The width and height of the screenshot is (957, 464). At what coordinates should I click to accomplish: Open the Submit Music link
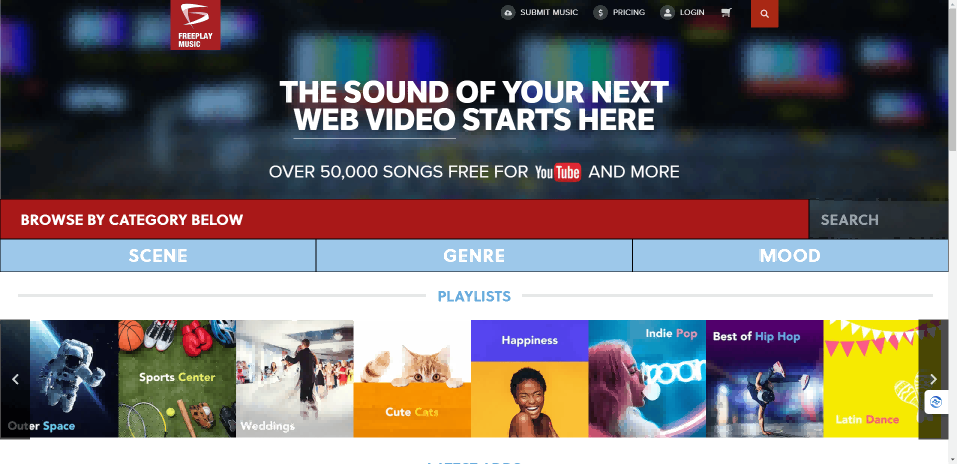pos(549,12)
